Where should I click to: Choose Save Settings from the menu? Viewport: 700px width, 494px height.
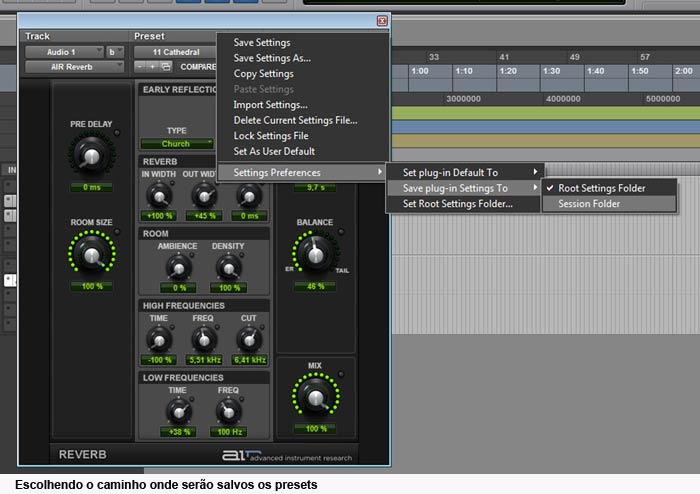point(262,42)
